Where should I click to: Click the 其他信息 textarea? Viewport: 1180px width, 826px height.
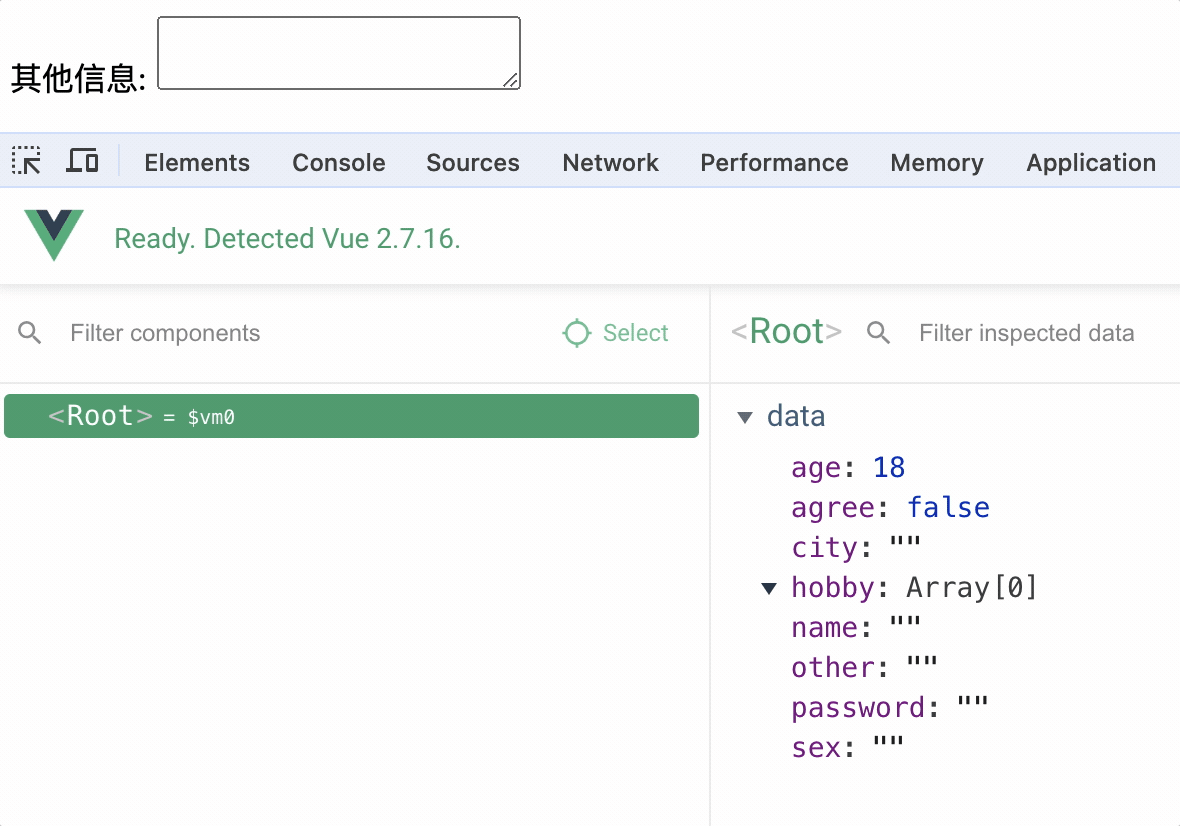[338, 53]
